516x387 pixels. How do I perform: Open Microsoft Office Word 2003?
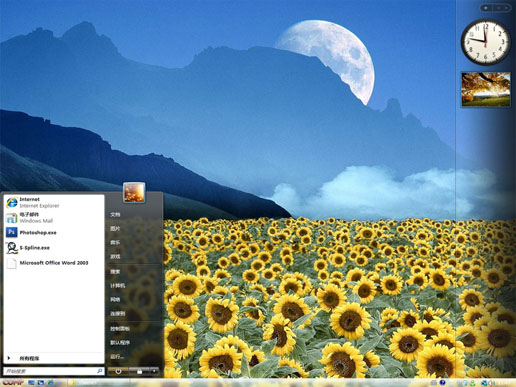tap(53, 263)
